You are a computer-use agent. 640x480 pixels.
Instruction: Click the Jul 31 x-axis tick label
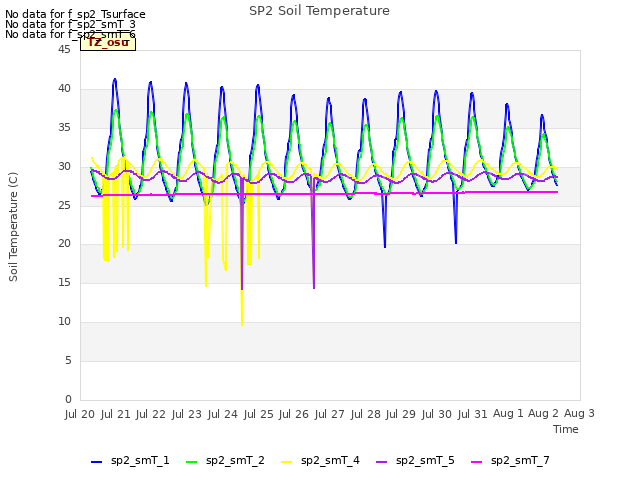point(472,414)
